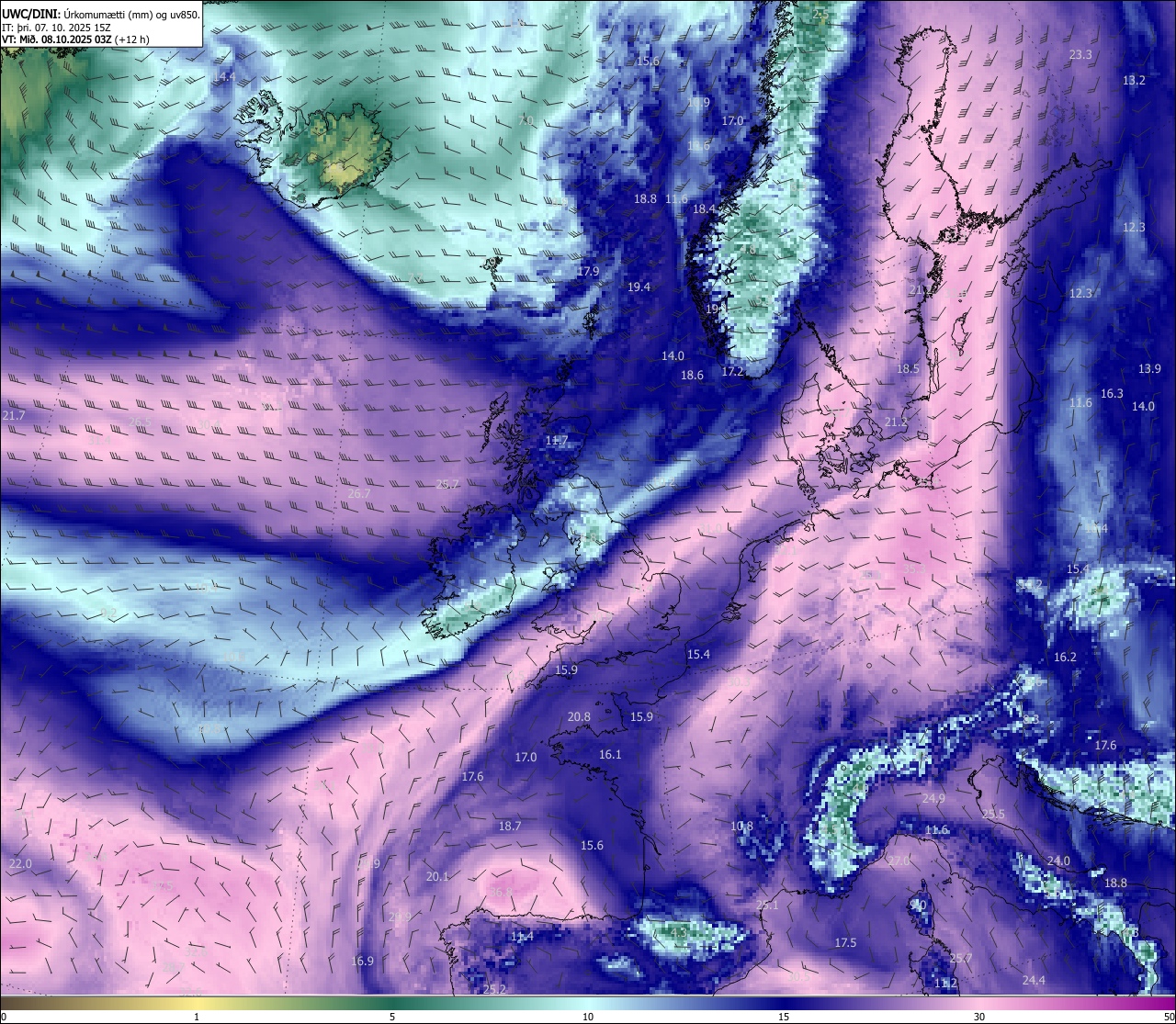Click the 25.1 value label
This screenshot has height=1024, width=1176.
[767, 905]
